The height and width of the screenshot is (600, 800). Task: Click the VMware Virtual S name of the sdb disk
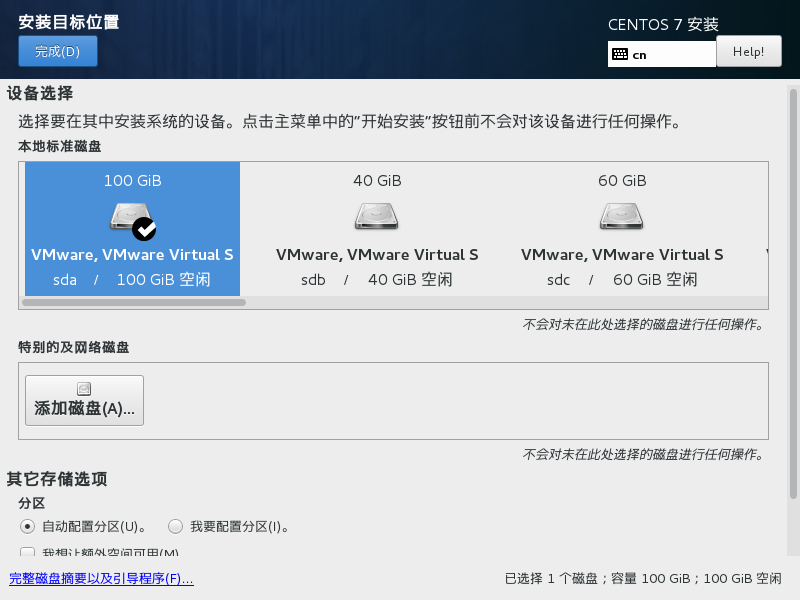pos(377,255)
